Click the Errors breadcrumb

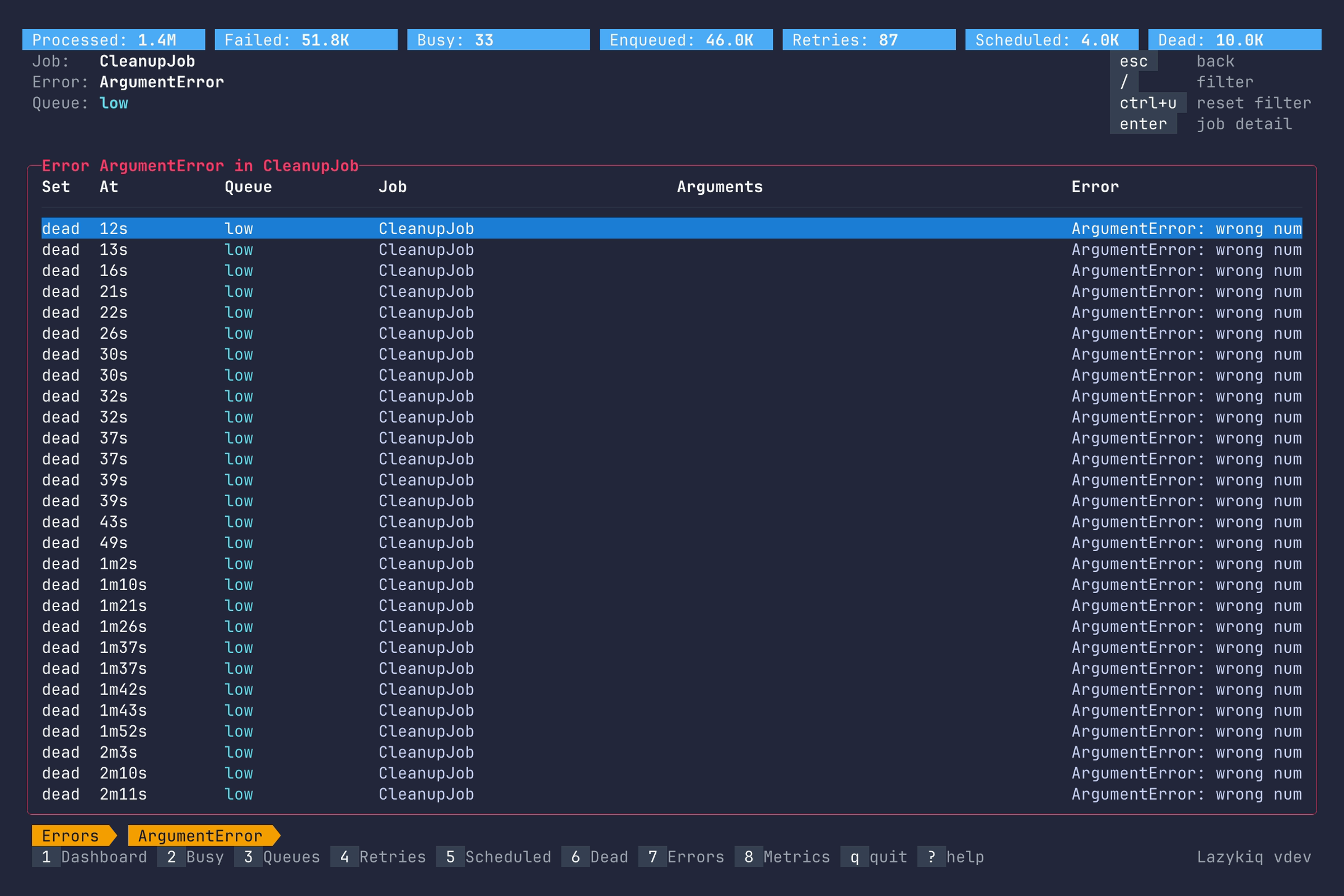coord(71,836)
